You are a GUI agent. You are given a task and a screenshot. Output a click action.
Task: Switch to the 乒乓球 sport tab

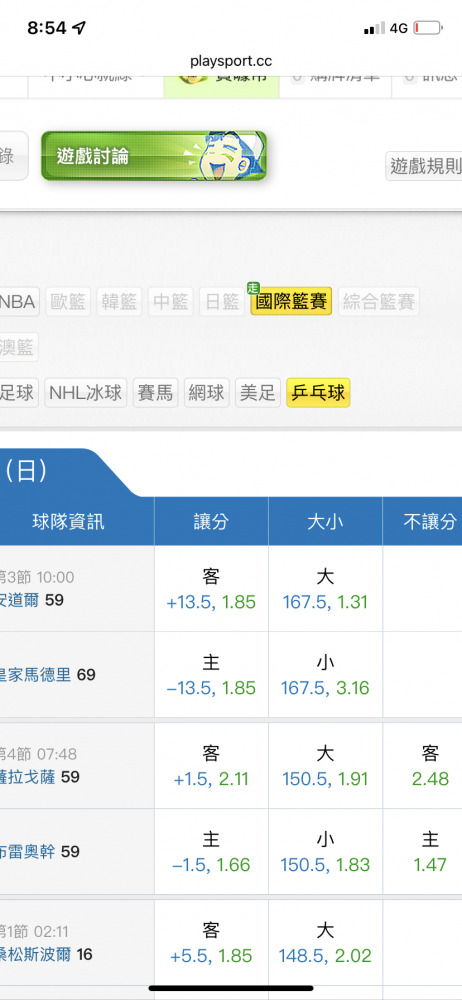pyautogui.click(x=318, y=393)
